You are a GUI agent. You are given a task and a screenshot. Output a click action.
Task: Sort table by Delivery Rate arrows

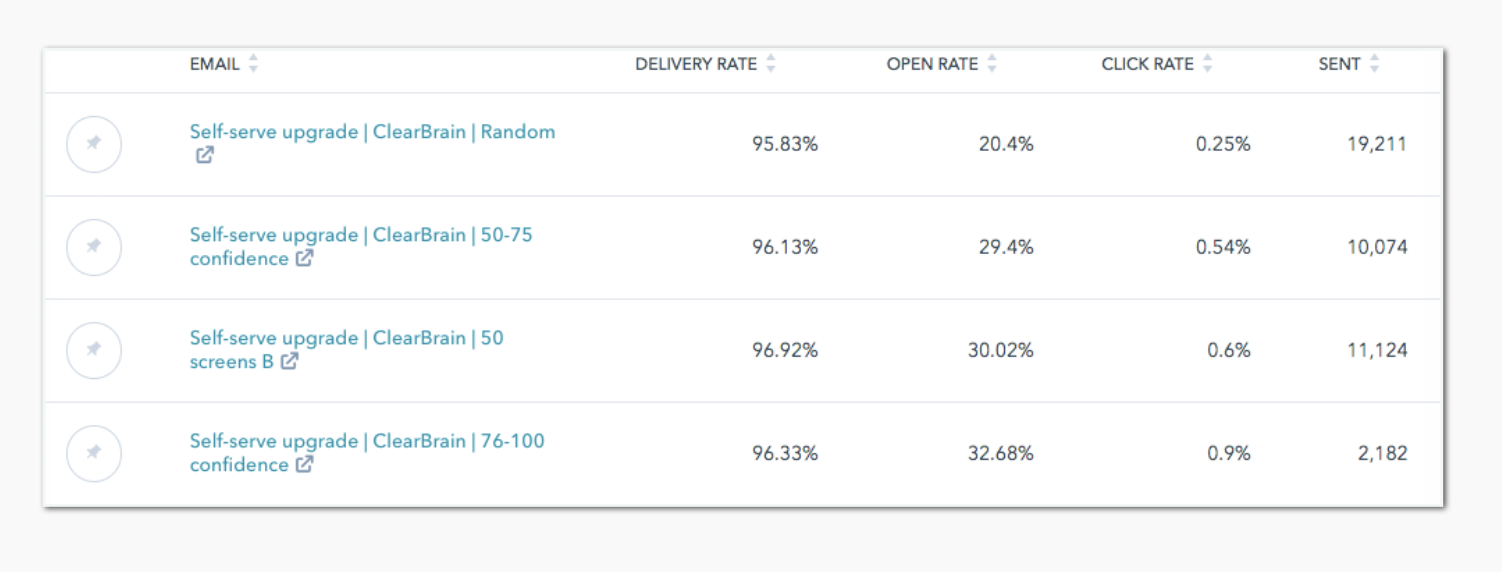(770, 64)
